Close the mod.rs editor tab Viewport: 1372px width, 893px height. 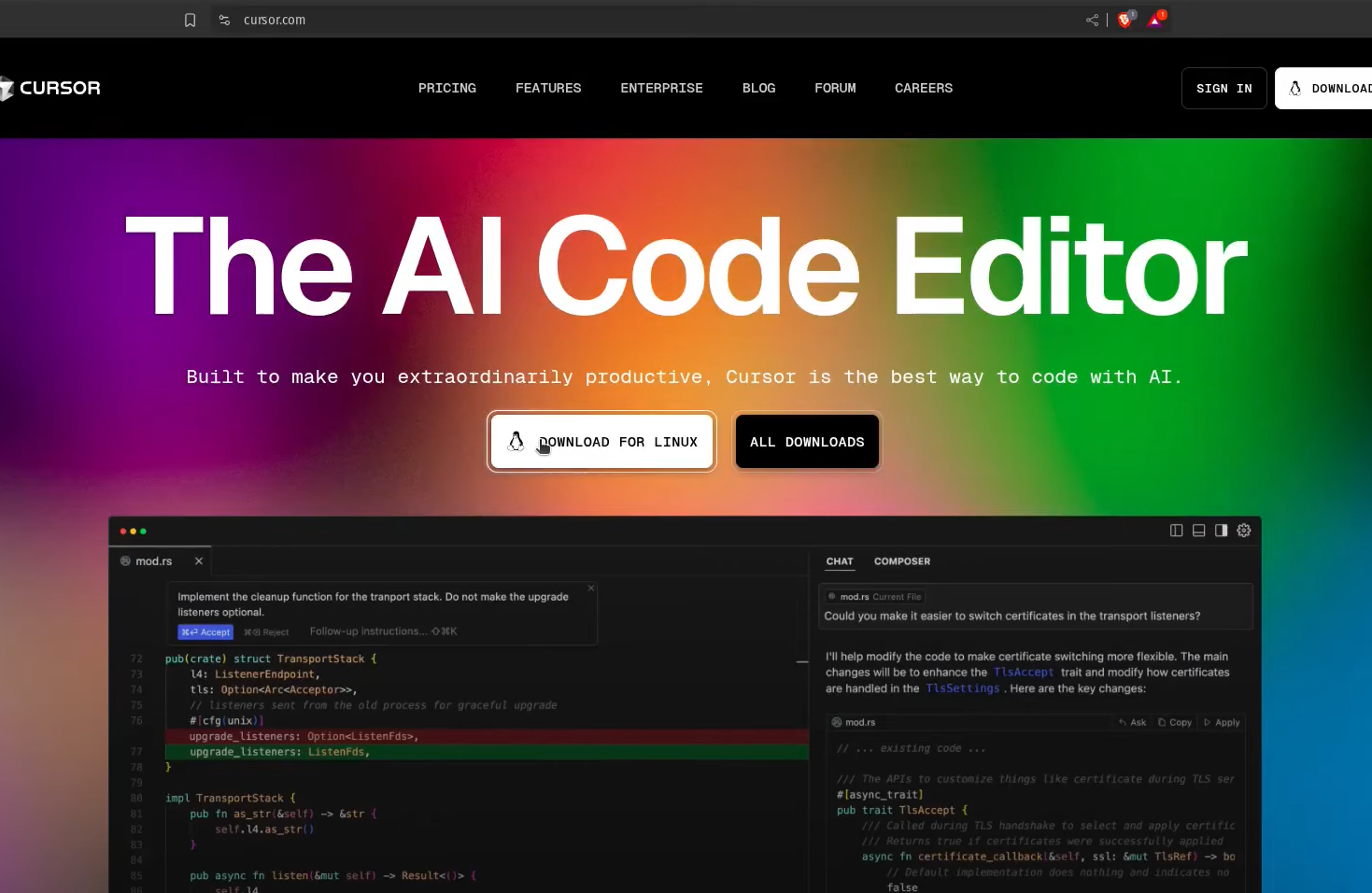199,561
